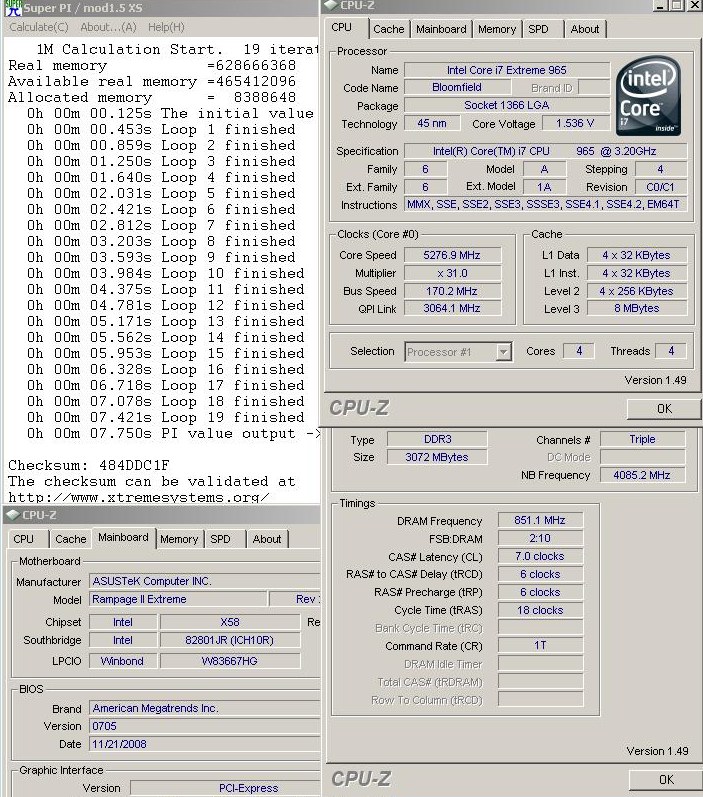Click the CPU-Z icon in top CPU window title
The image size is (703, 797).
[x=330, y=5]
